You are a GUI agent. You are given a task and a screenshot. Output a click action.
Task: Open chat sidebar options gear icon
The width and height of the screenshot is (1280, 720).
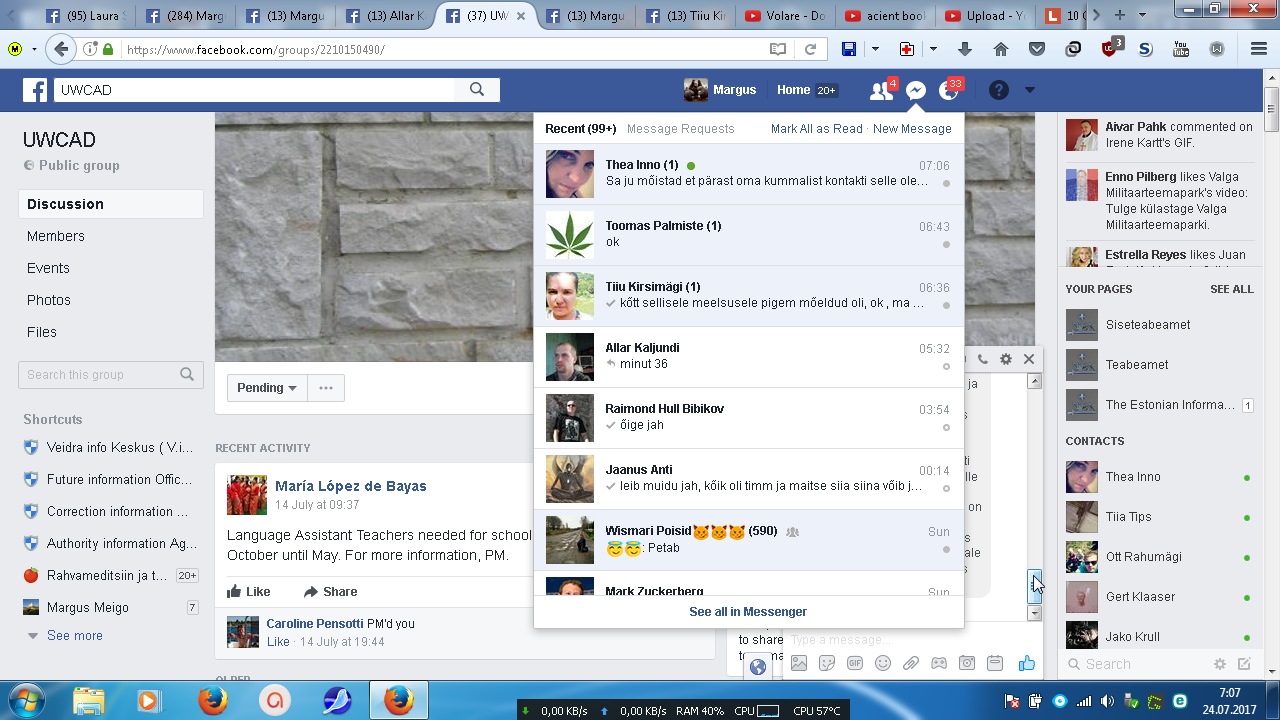click(x=1220, y=664)
